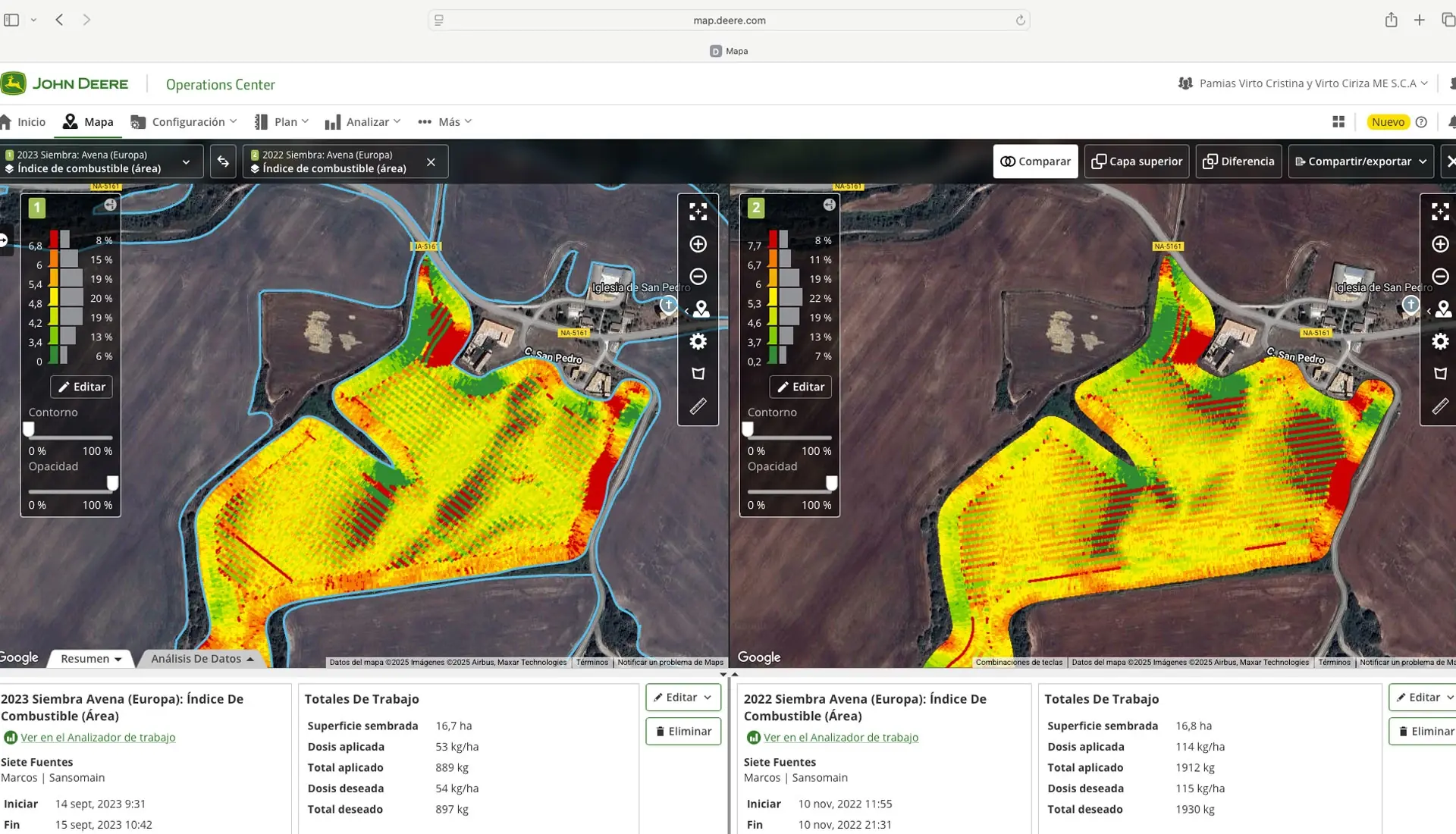The height and width of the screenshot is (834, 1456).
Task: Open left map settings gear
Action: click(x=698, y=341)
